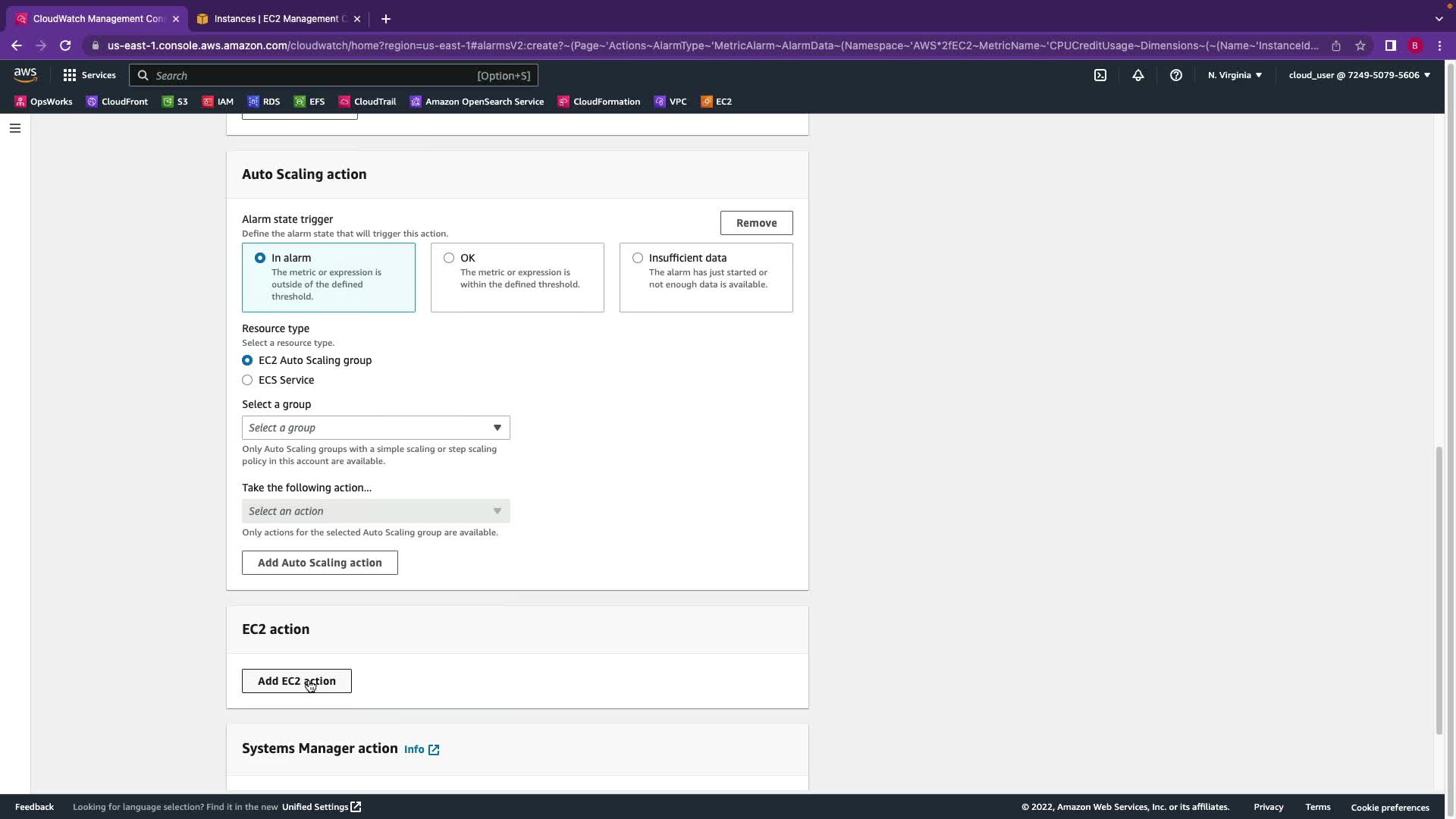1456x819 pixels.
Task: Open the cloud_user account menu
Action: [1359, 75]
